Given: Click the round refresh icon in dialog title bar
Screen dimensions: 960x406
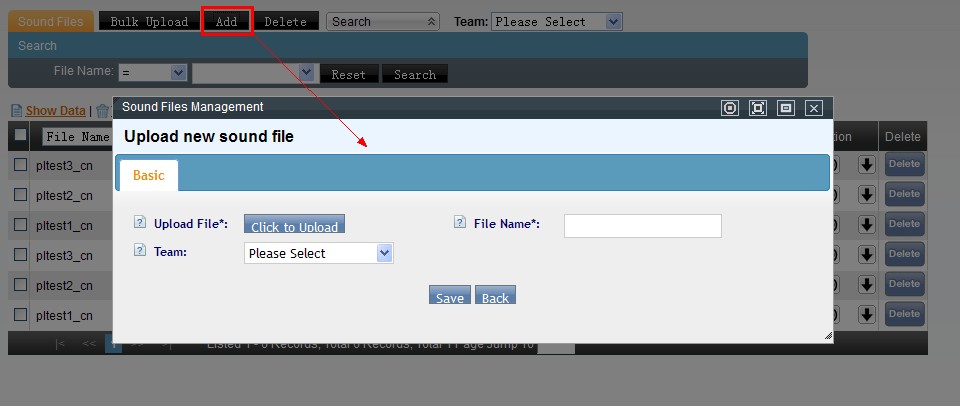Looking at the screenshot, I should click(x=730, y=108).
